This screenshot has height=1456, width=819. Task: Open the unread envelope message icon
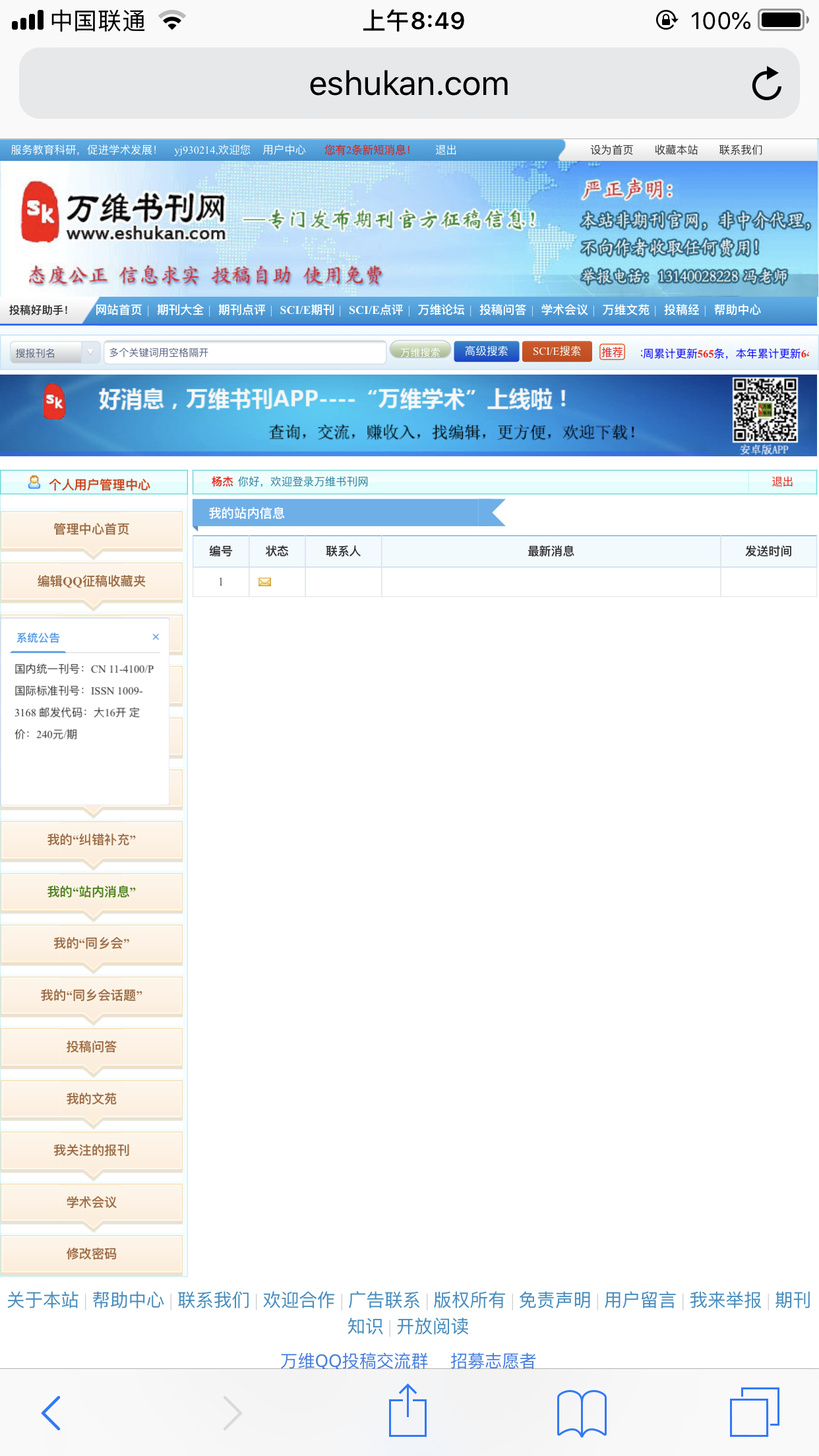[264, 582]
